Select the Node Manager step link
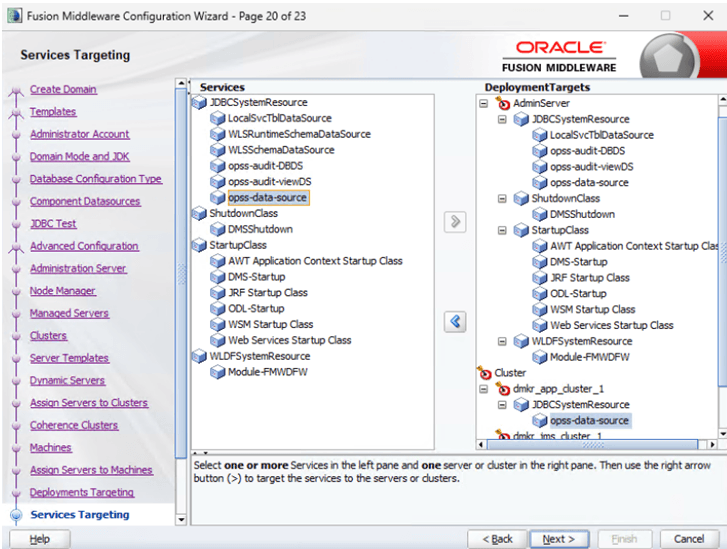 63,291
